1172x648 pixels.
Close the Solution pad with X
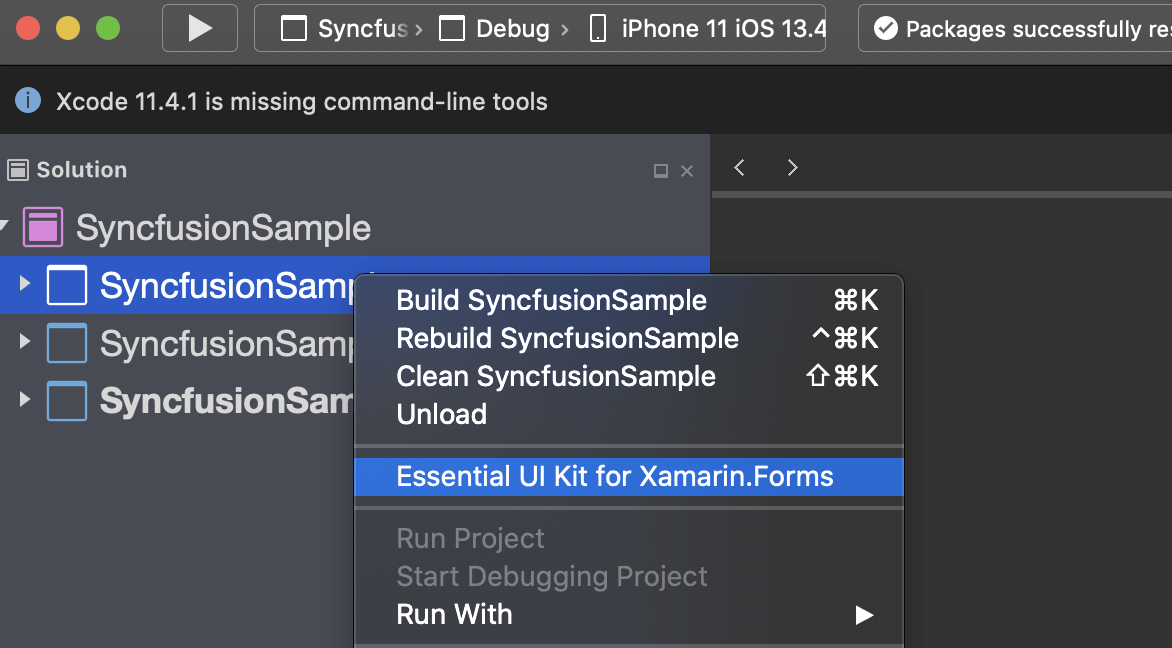[x=687, y=171]
